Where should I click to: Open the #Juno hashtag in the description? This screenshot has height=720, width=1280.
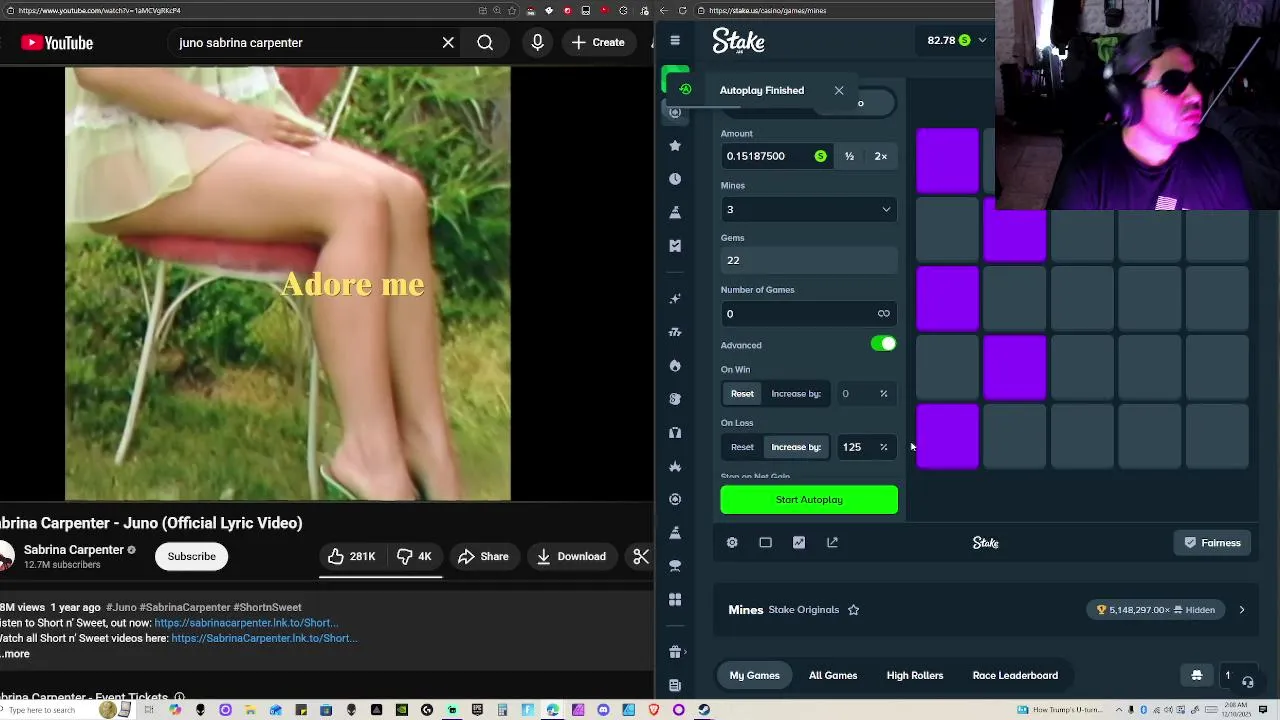point(122,607)
